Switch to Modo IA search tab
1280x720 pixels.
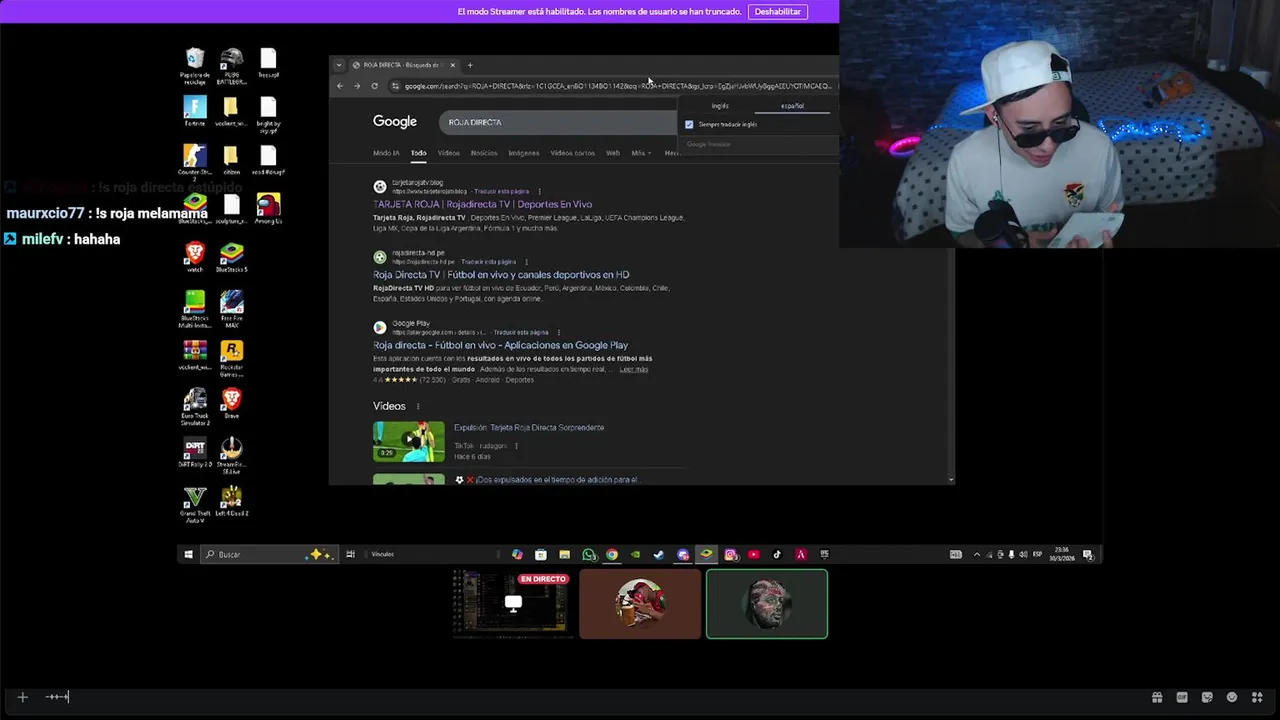point(386,153)
